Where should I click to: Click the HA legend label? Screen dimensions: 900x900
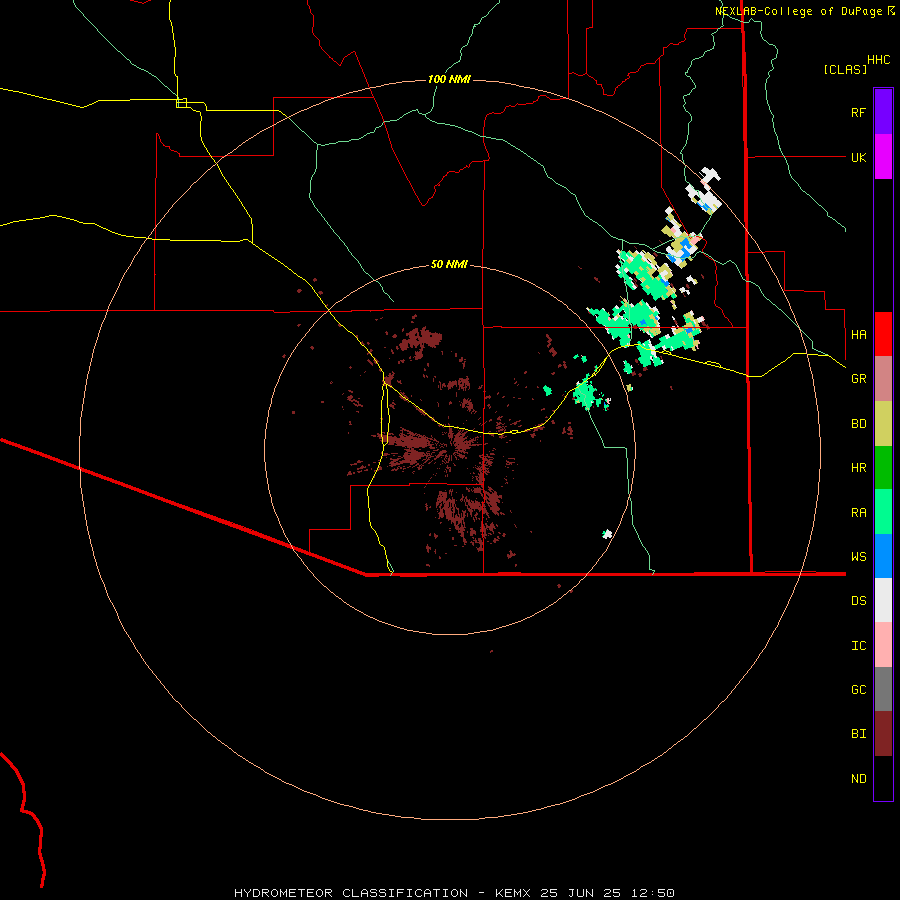pyautogui.click(x=858, y=335)
